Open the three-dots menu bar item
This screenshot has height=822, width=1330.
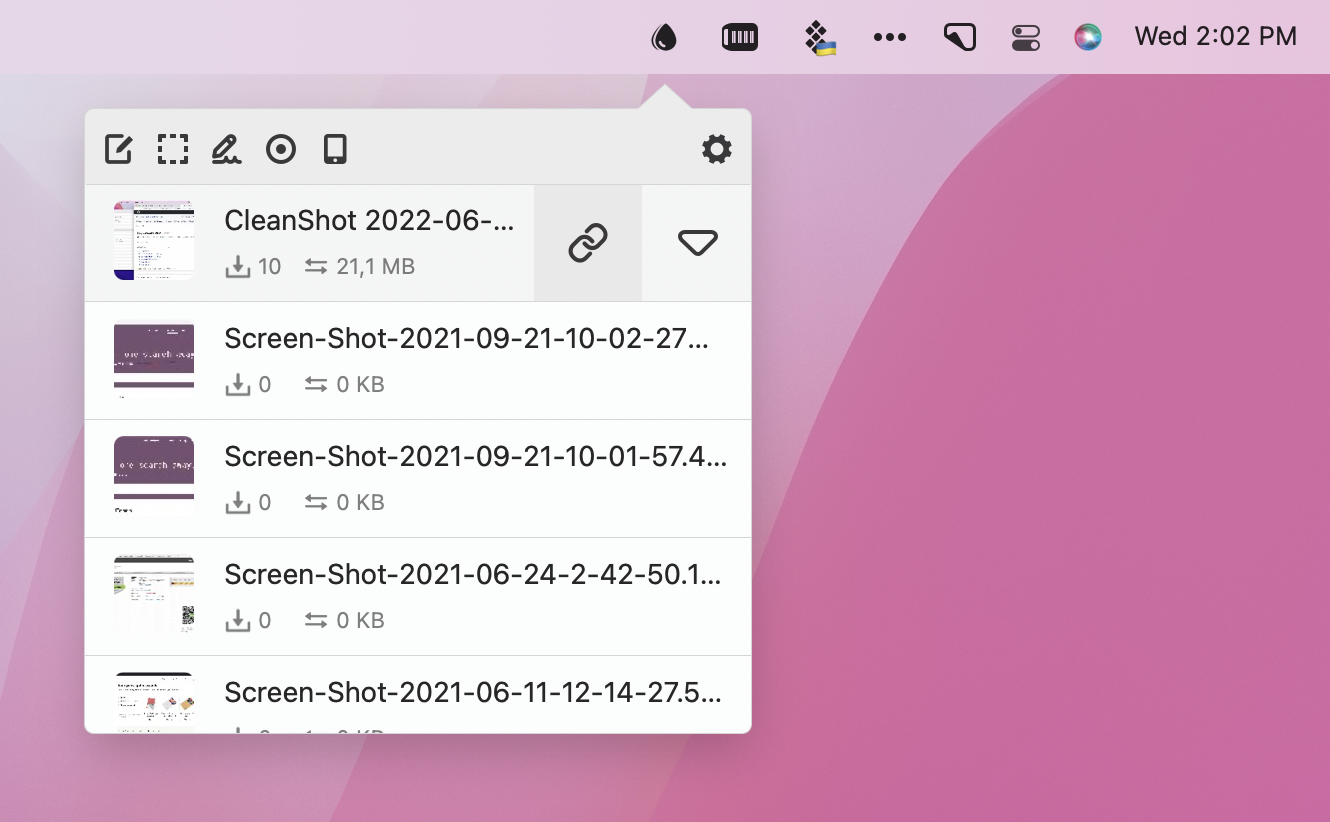point(889,38)
